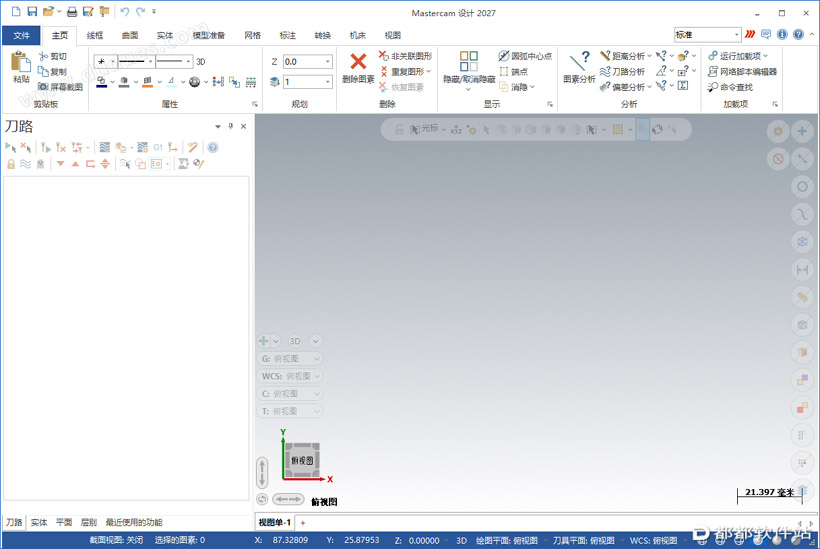820x549 pixels.
Task: Select all operations icon in Toolpaths panel
Action: (x=10, y=147)
